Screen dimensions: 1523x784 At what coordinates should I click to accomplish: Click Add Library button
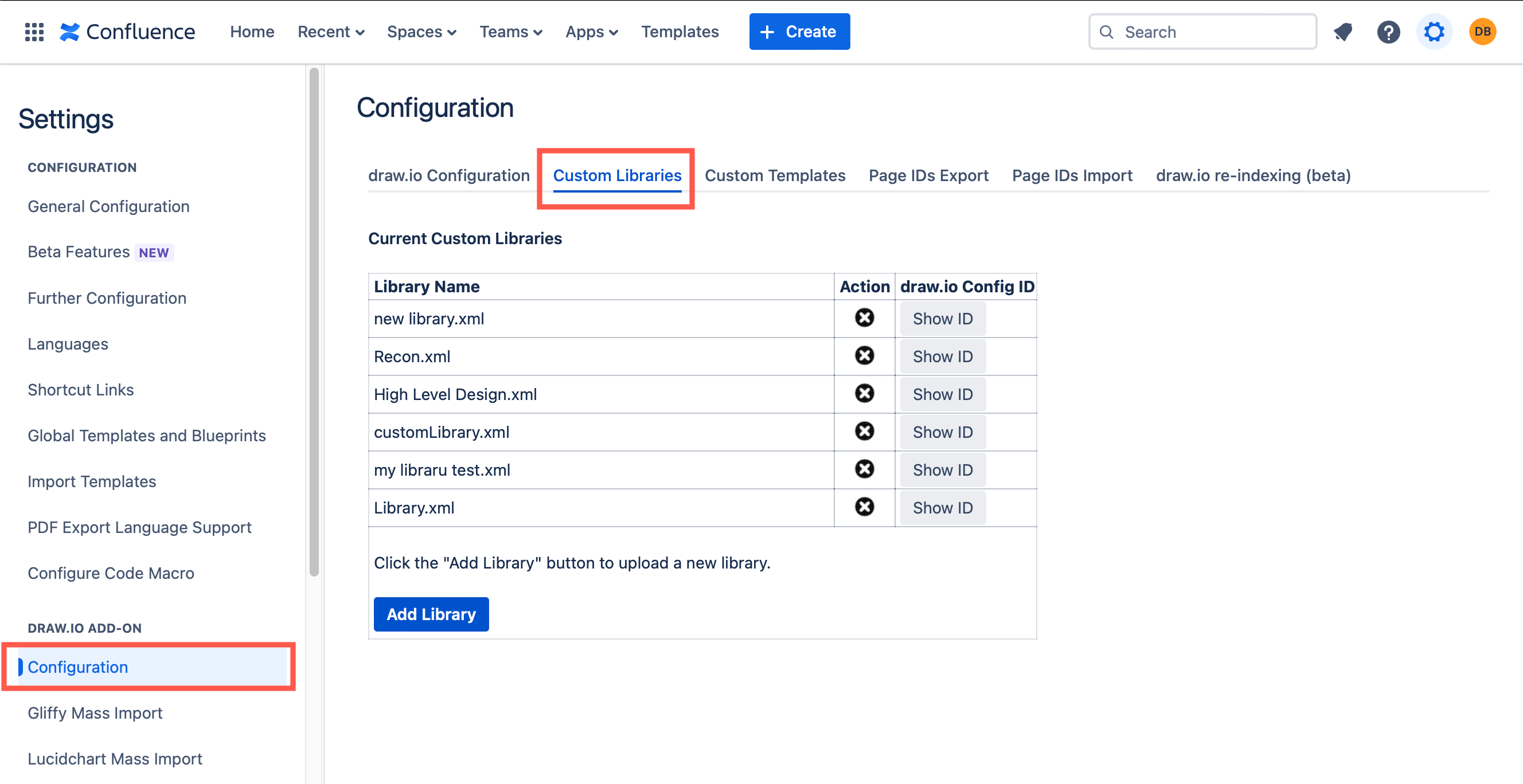coord(431,614)
